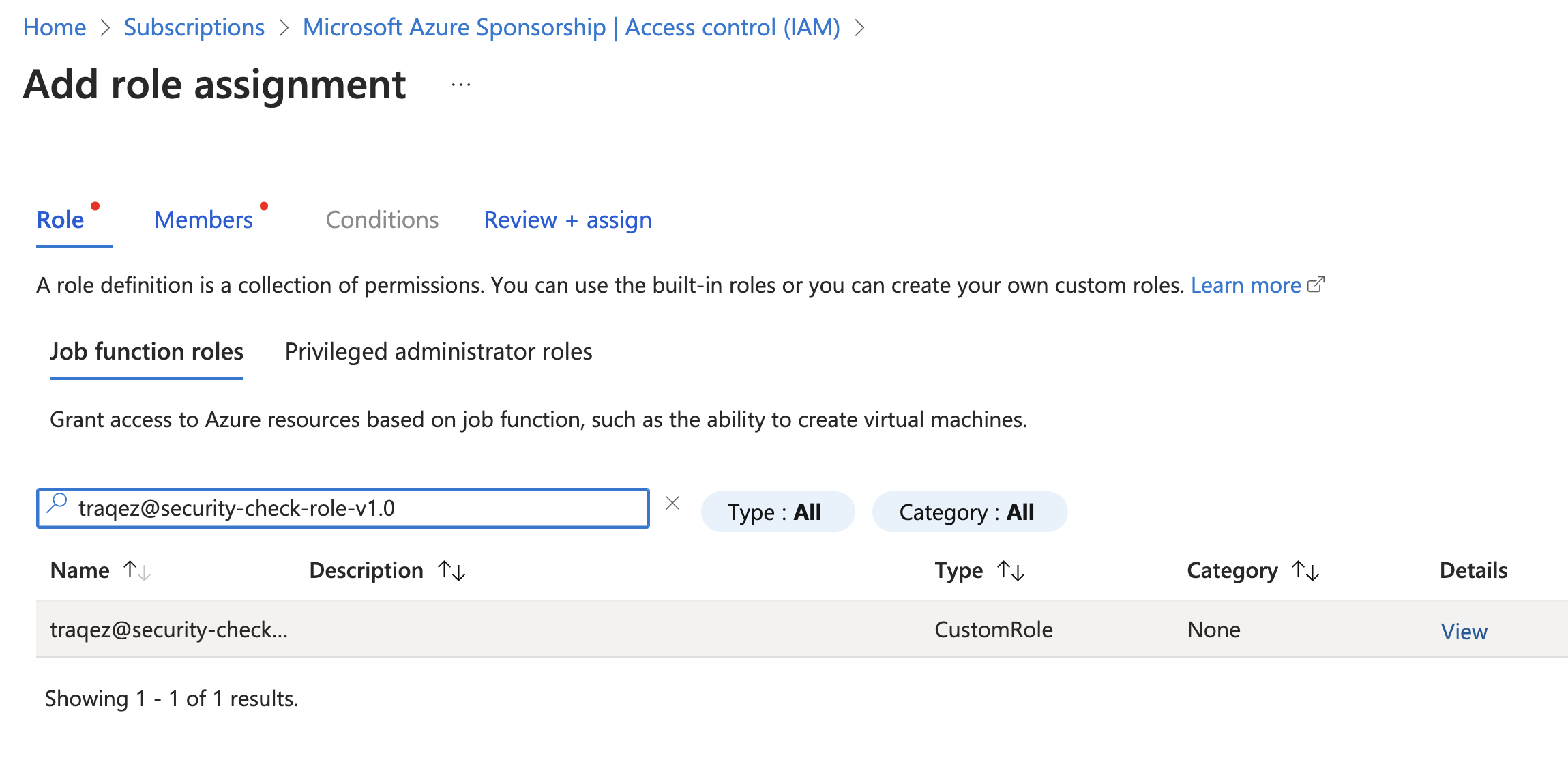Click inside the role search field

pyautogui.click(x=341, y=508)
